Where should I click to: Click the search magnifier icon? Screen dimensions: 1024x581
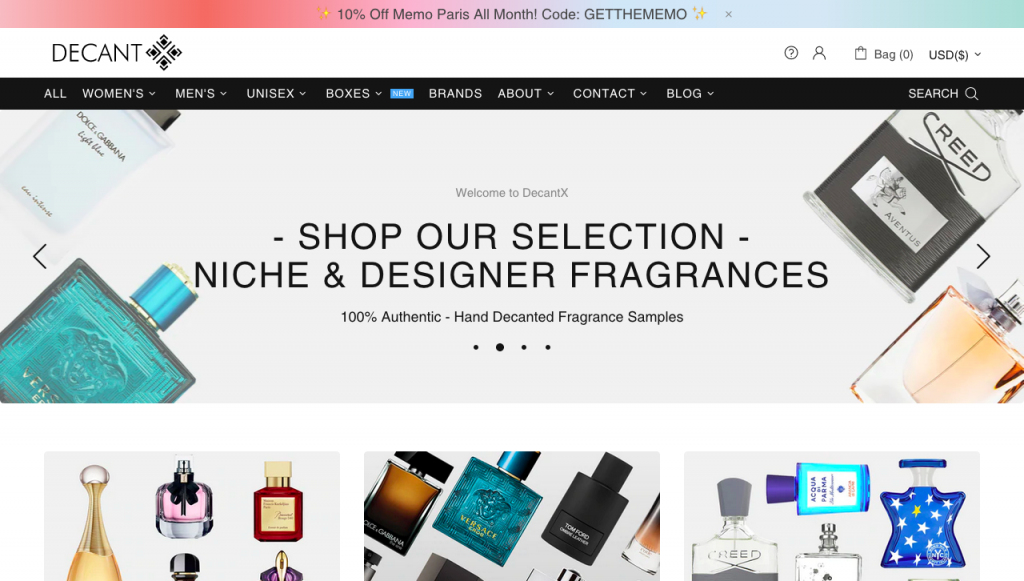click(972, 93)
